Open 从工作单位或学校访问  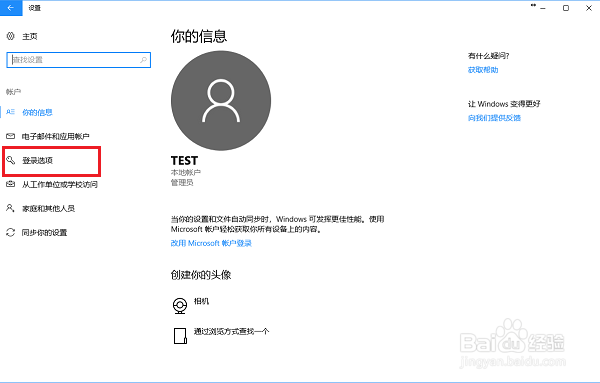click(x=60, y=184)
